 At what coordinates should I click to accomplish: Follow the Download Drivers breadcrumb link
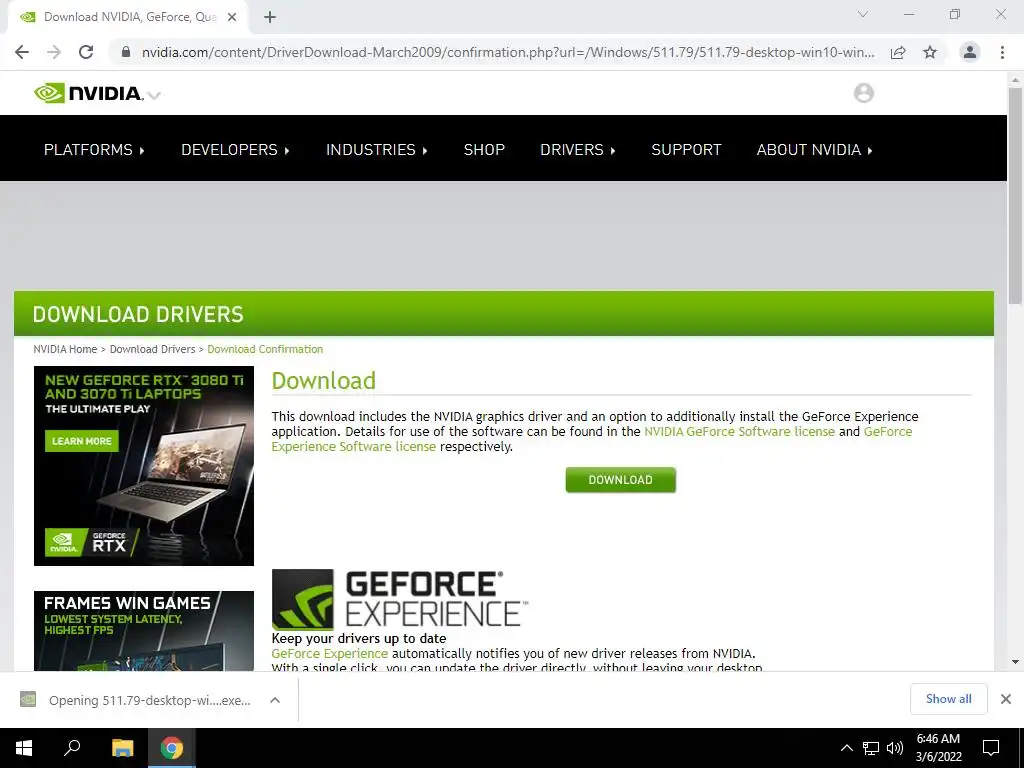(152, 349)
